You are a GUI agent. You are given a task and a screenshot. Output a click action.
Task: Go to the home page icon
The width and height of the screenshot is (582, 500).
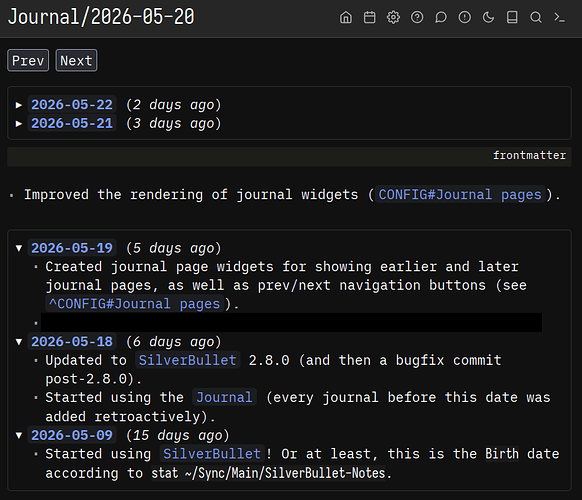[346, 17]
